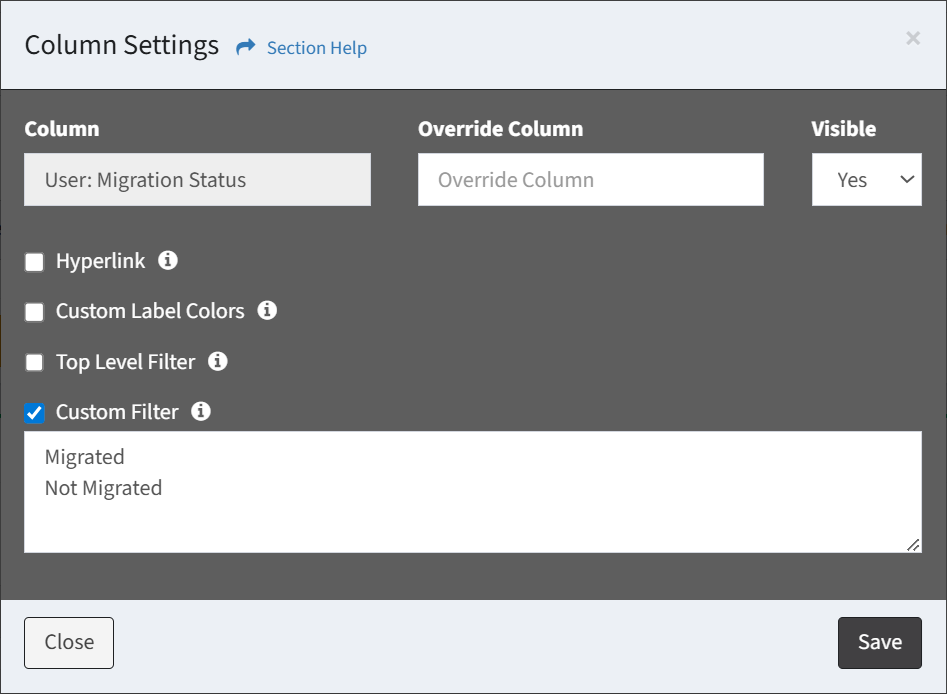Click the Visible dropdown chevron arrow
The height and width of the screenshot is (694, 947).
pos(907,179)
